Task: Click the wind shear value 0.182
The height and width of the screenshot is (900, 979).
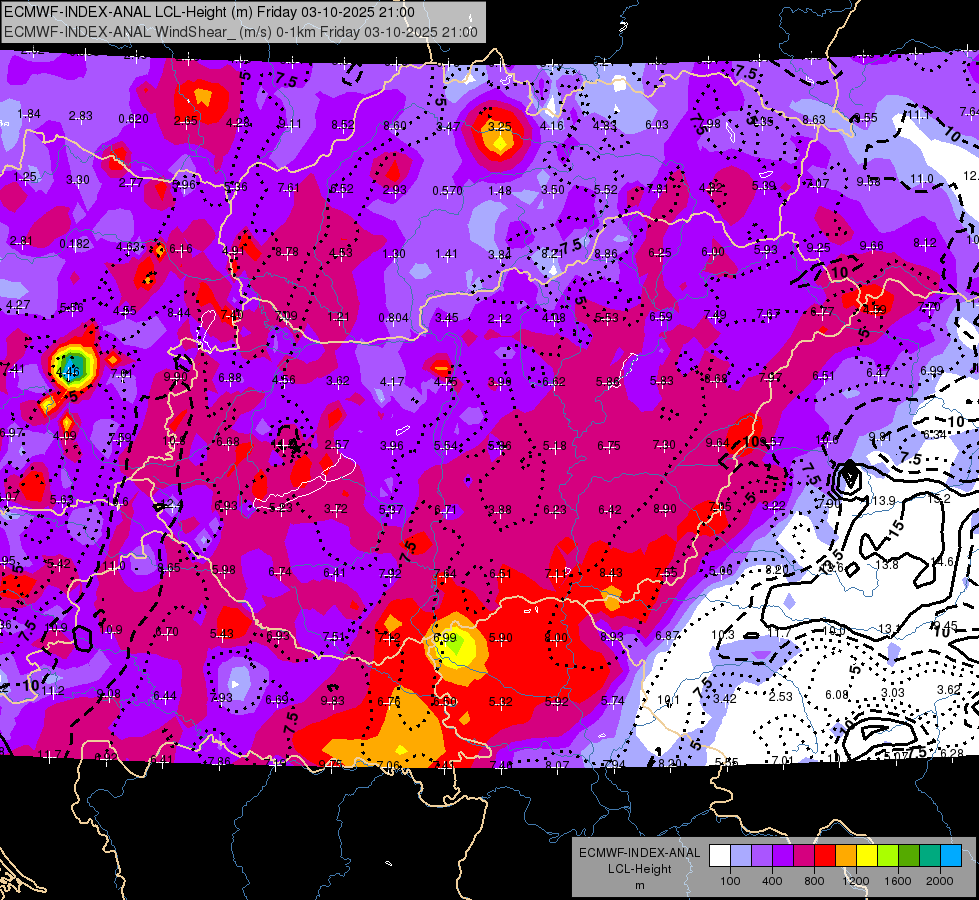Action: click(x=74, y=244)
